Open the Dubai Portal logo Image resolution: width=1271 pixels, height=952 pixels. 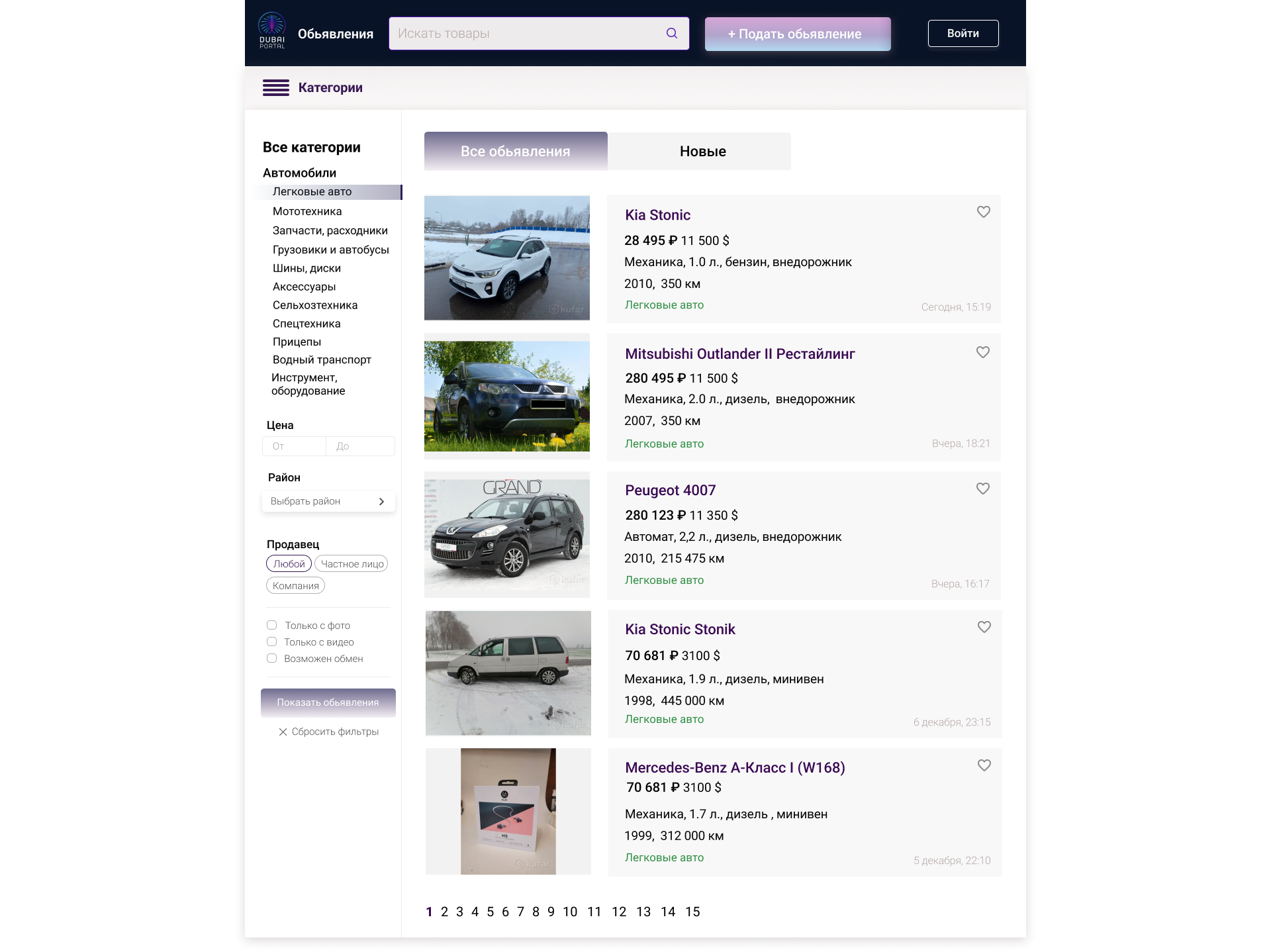272,31
